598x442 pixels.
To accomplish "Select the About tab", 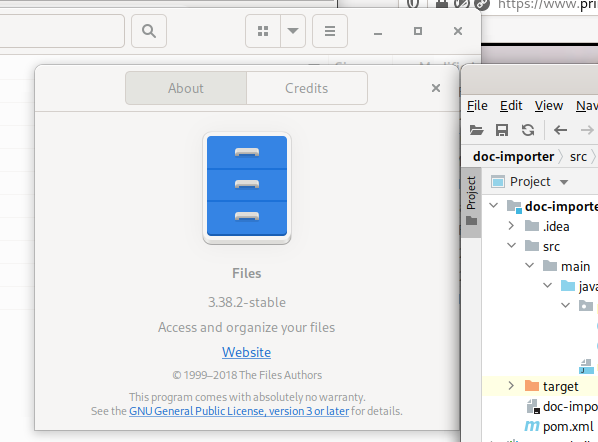I will point(186,88).
